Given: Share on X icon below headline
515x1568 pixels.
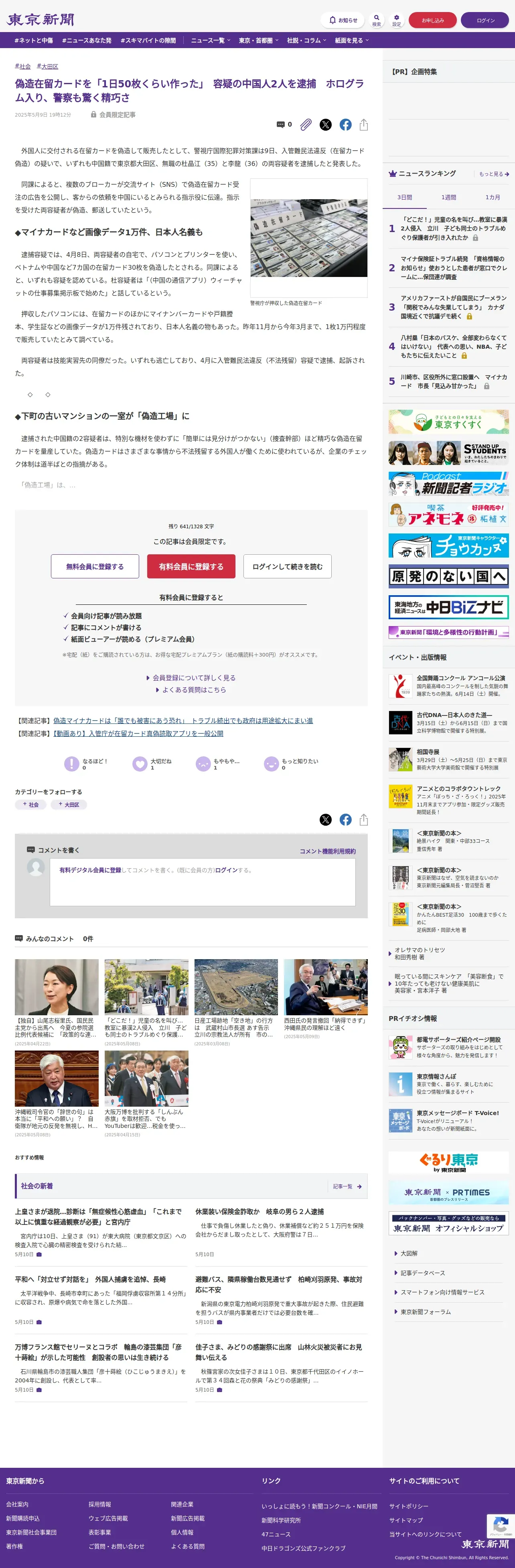Looking at the screenshot, I should (326, 125).
